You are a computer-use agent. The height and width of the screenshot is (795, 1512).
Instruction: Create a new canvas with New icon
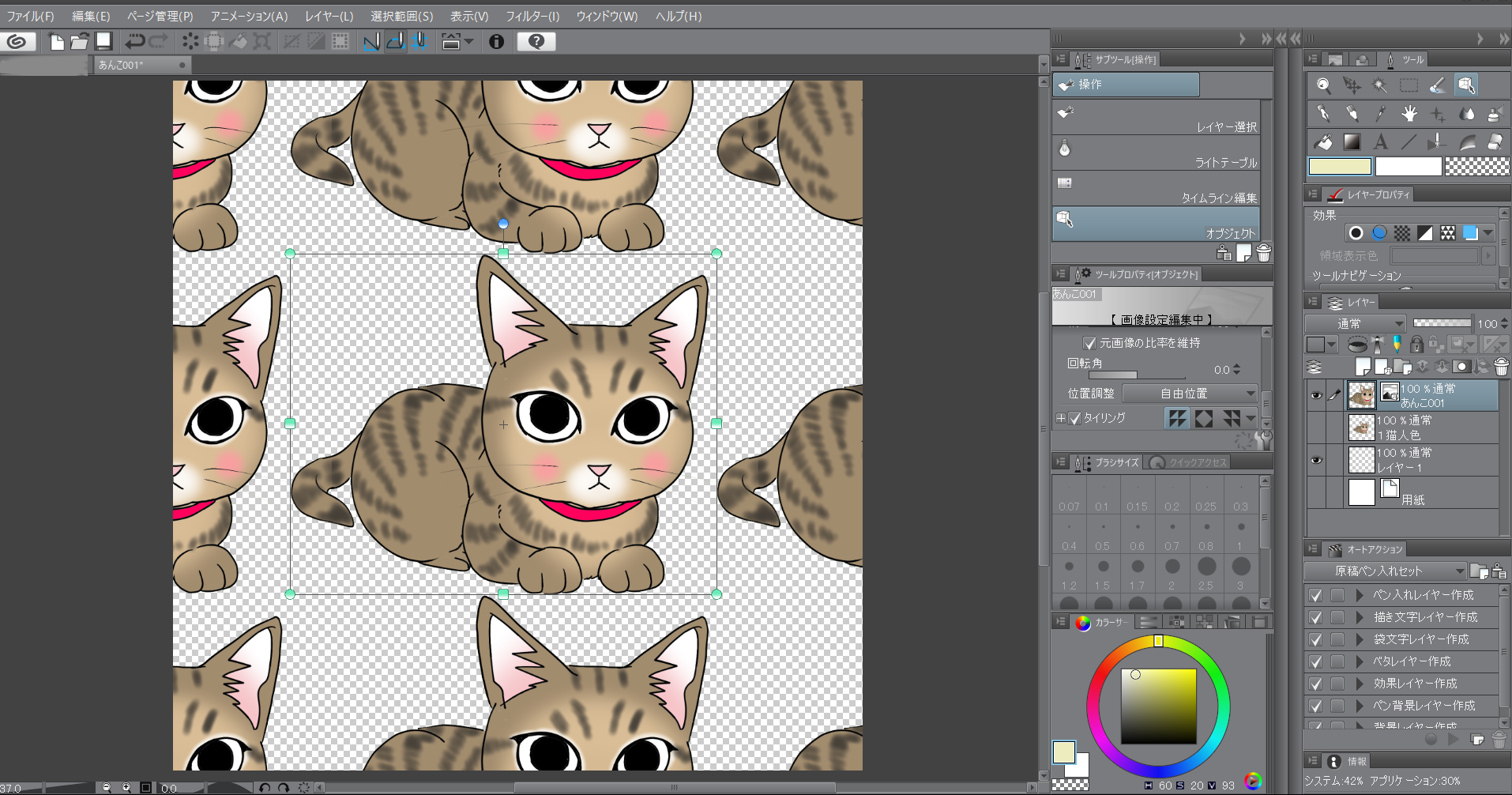[x=56, y=42]
